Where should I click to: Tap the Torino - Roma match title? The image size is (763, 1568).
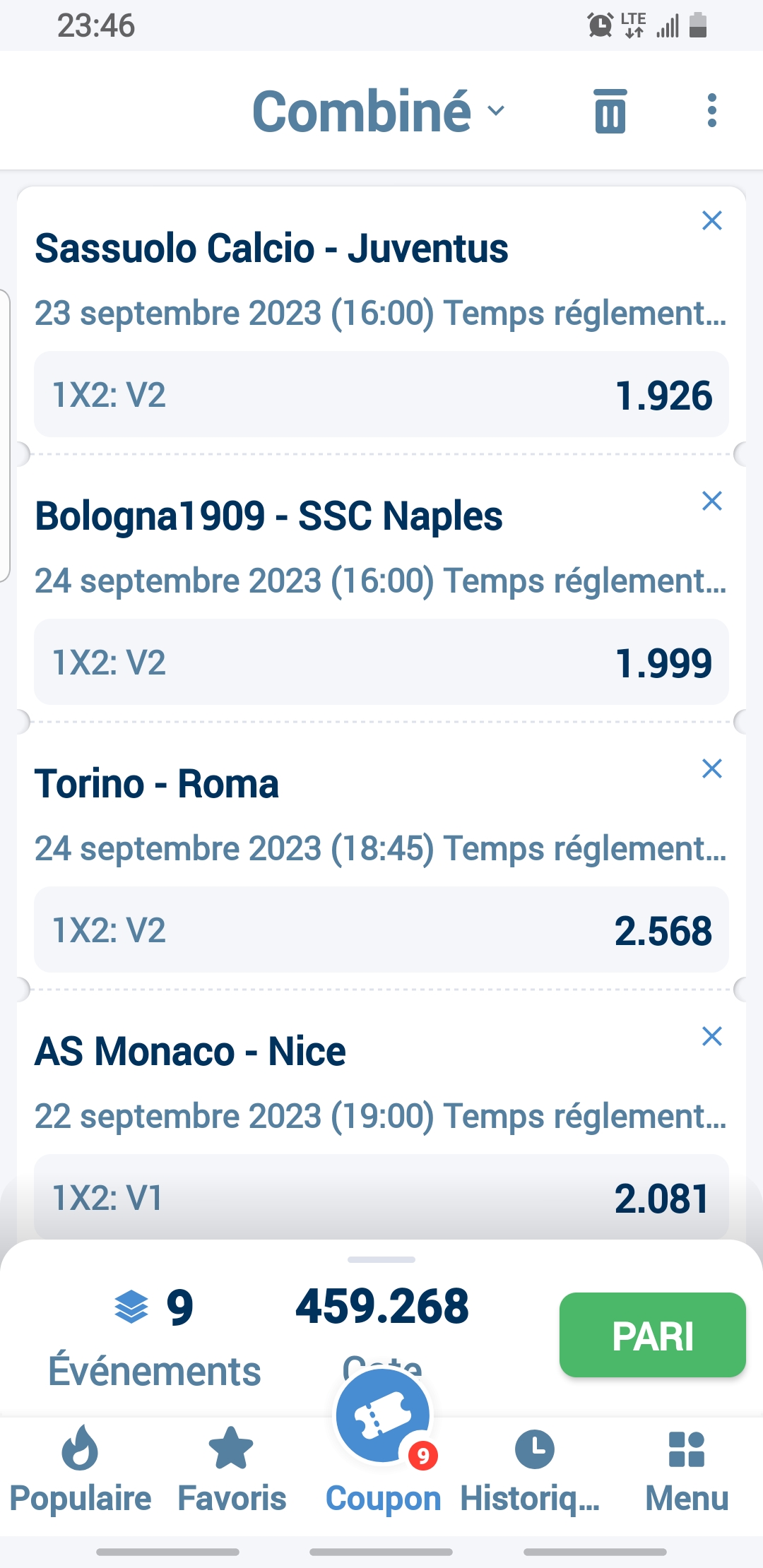157,784
